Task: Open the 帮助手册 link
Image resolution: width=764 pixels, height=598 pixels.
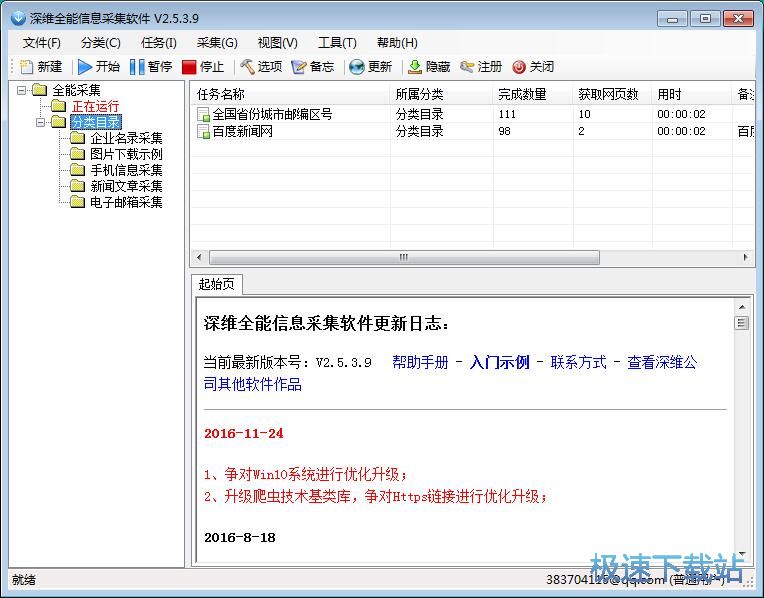Action: [x=420, y=362]
